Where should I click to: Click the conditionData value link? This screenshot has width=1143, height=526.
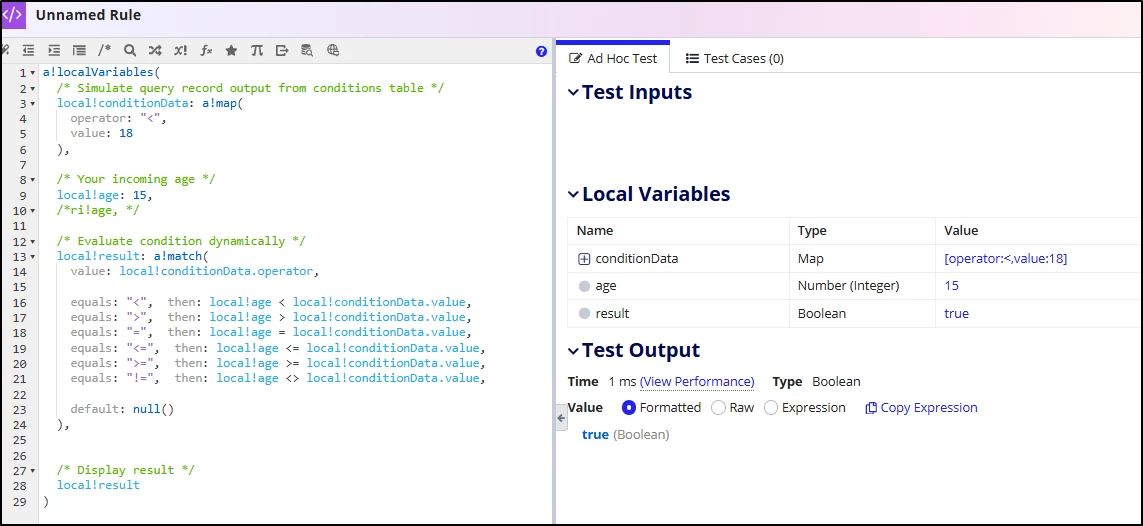[x=1005, y=259]
